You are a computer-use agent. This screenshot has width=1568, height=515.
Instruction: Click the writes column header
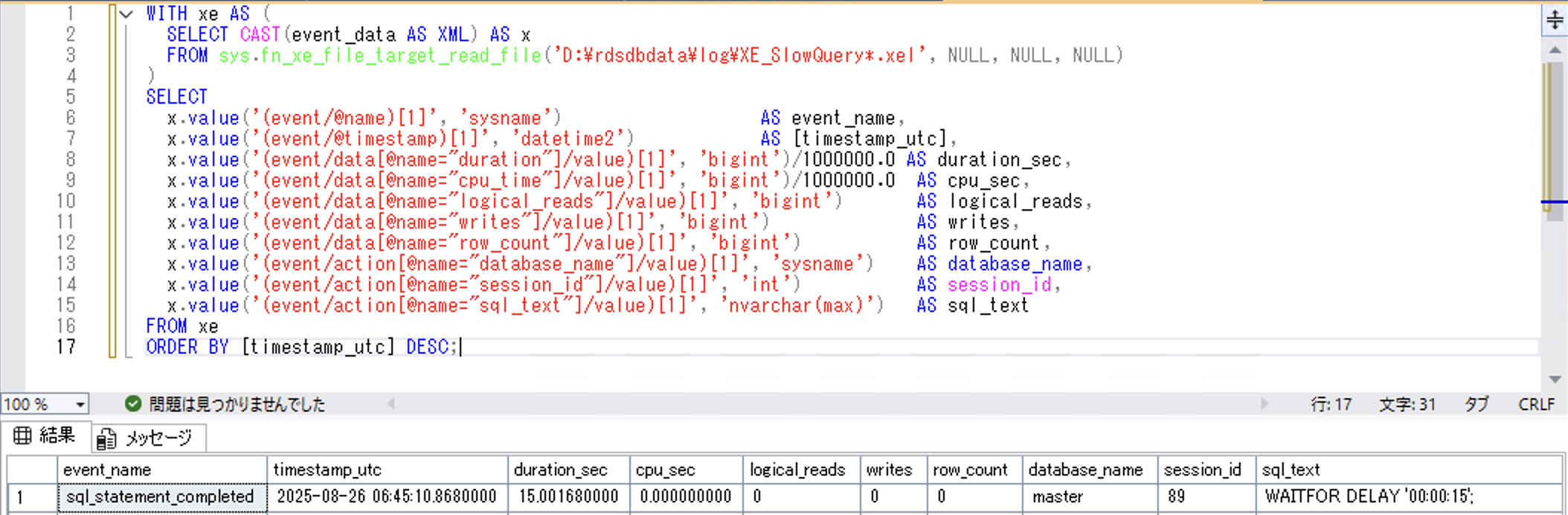pos(893,470)
